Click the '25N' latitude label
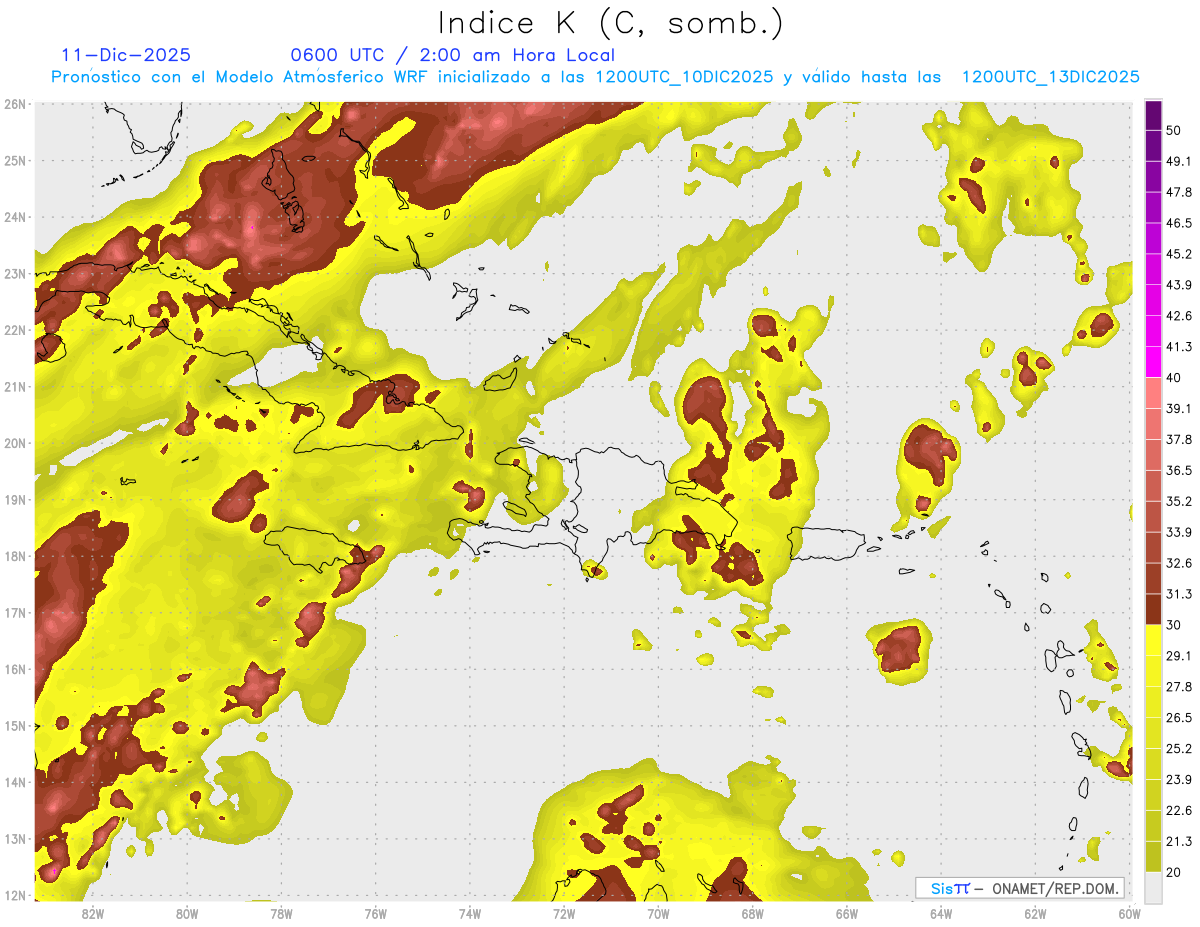The width and height of the screenshot is (1200, 927). click(15, 161)
